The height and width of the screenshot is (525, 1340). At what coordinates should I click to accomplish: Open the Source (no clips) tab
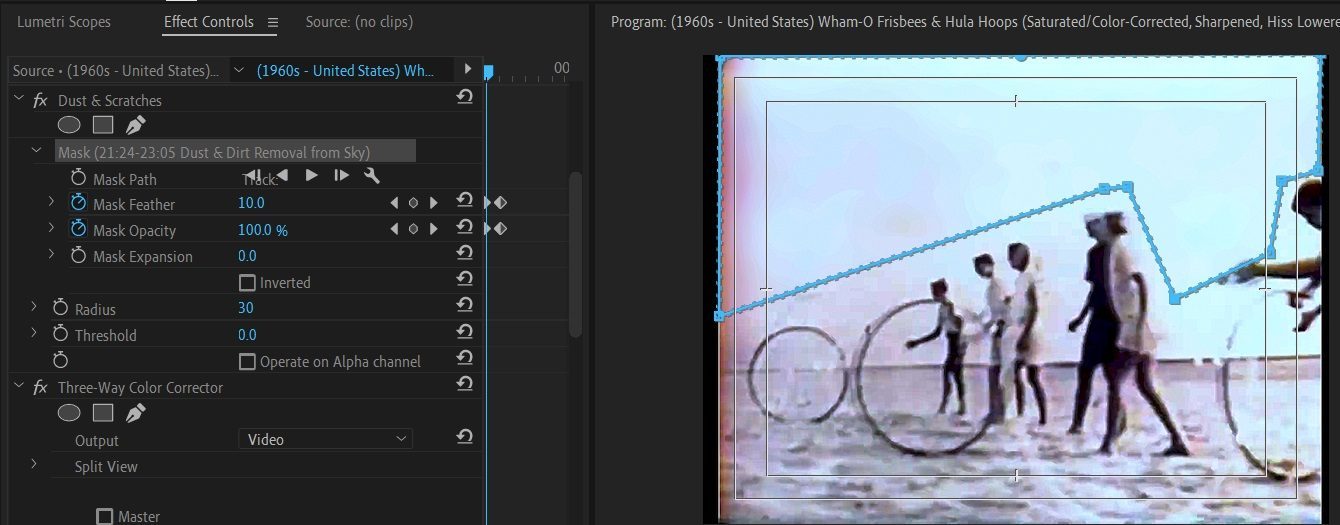(359, 21)
